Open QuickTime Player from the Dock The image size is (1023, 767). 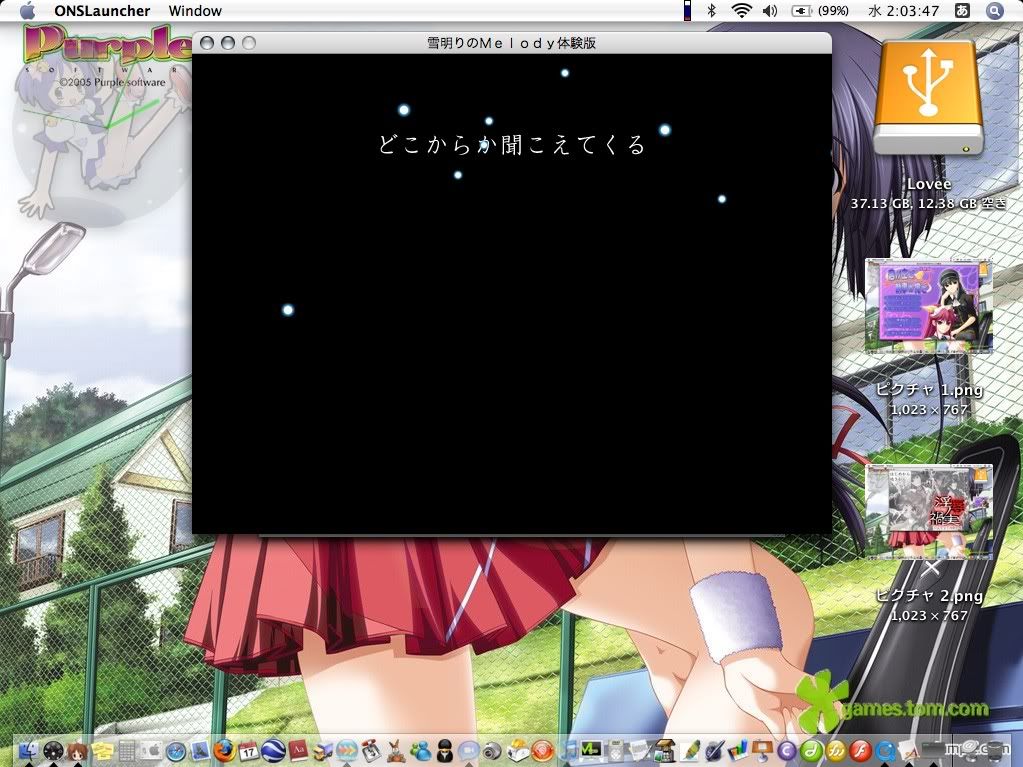point(886,751)
